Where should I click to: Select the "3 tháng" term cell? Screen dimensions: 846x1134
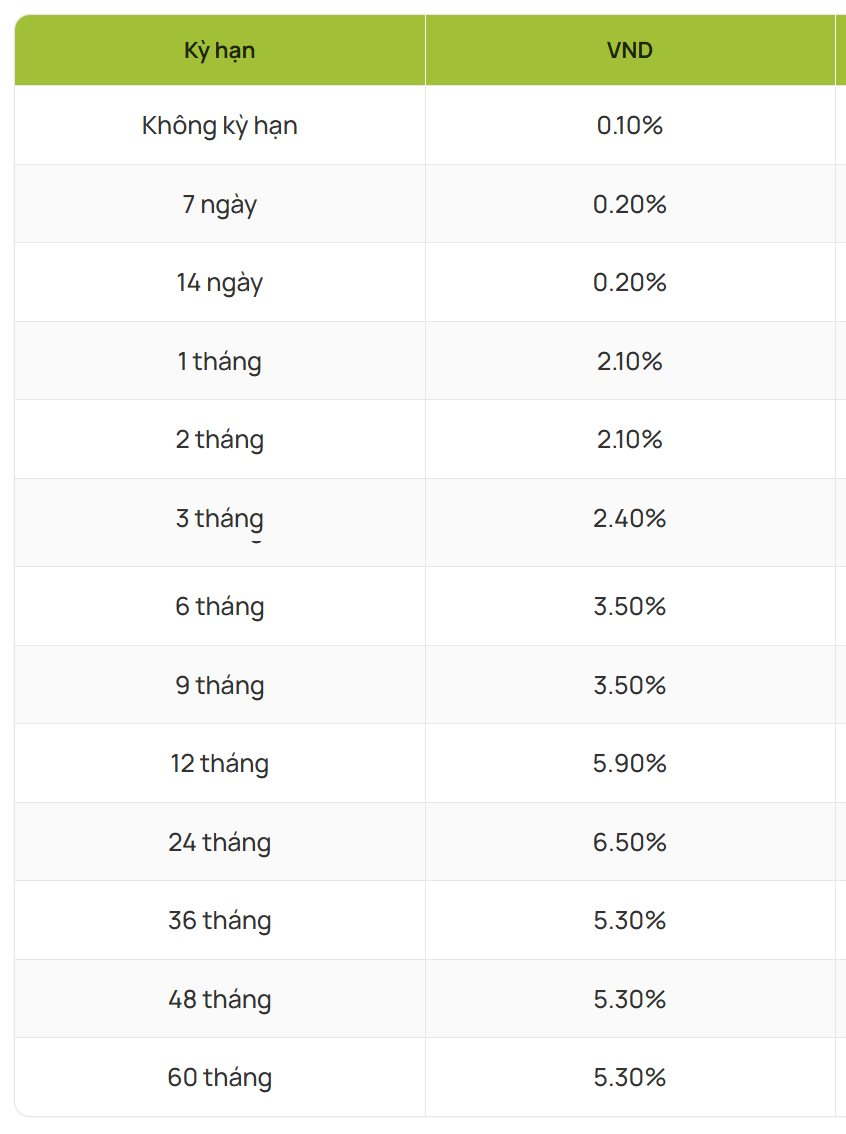(x=219, y=519)
